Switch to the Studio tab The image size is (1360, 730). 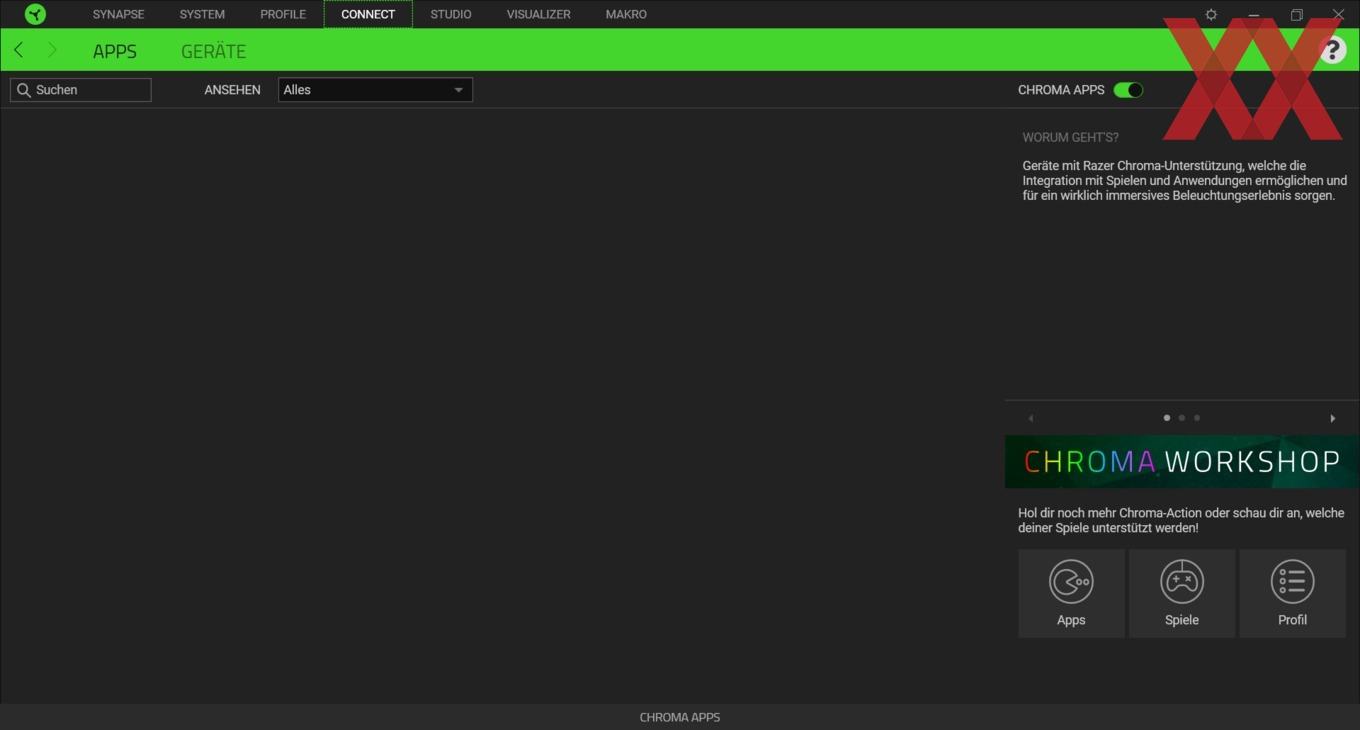[x=451, y=14]
